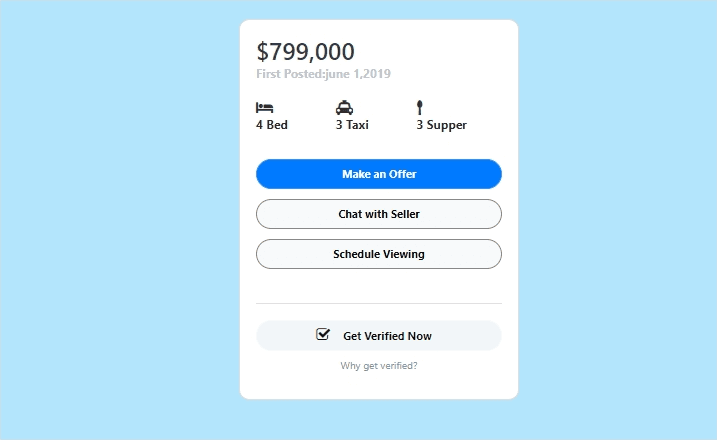Screen dimensions: 717x440
Task: Select the Schedule Viewing button
Action: pos(379,254)
